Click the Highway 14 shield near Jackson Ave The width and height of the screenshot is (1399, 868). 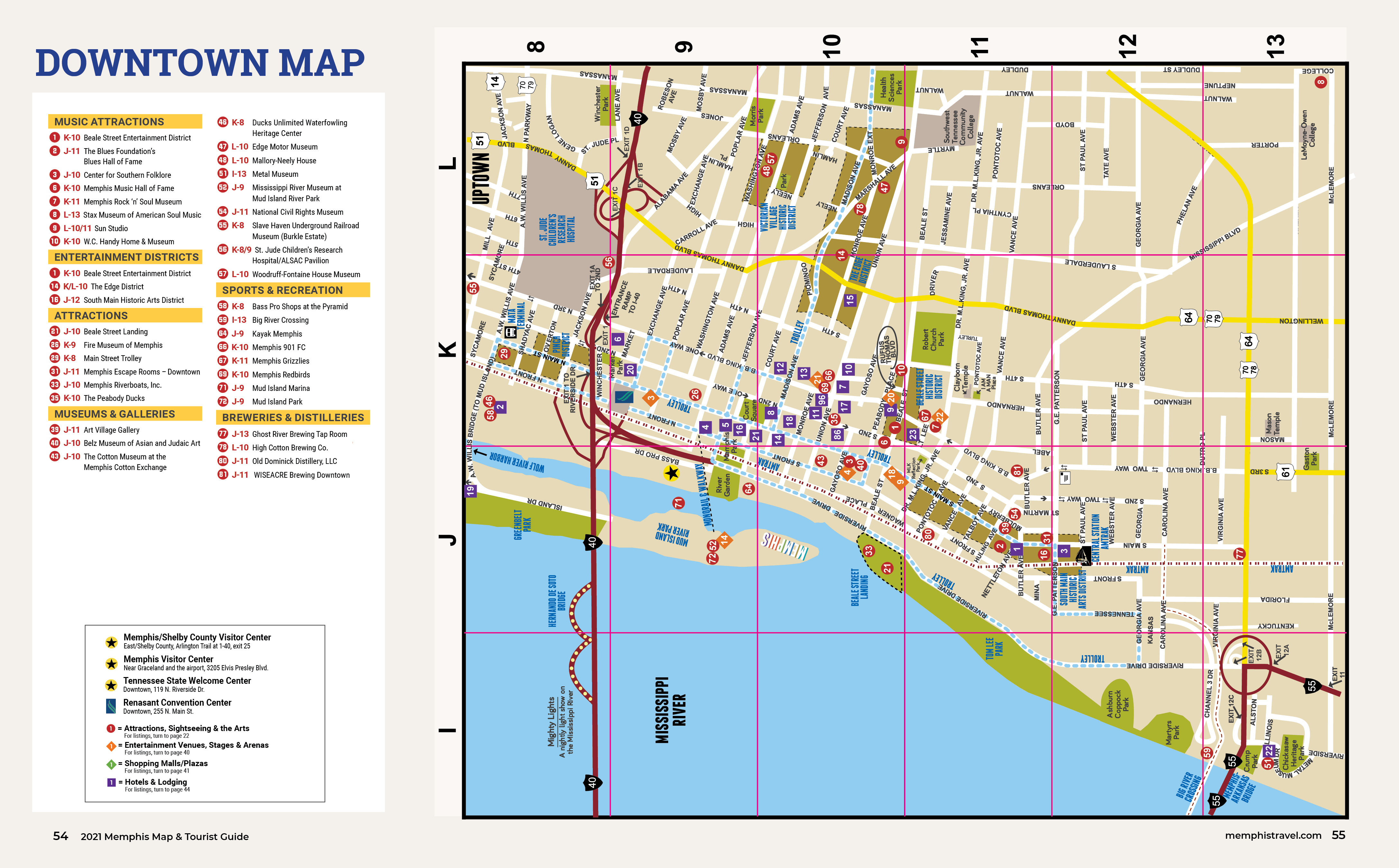pyautogui.click(x=495, y=82)
